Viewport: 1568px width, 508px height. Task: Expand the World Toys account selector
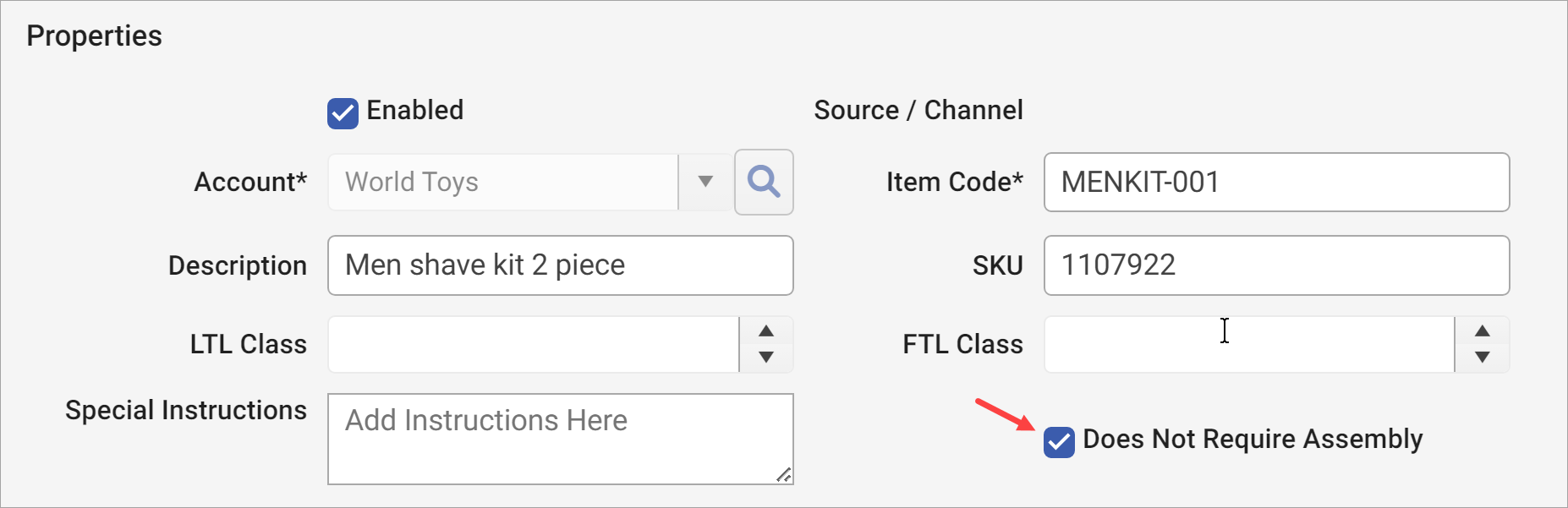pos(704,182)
